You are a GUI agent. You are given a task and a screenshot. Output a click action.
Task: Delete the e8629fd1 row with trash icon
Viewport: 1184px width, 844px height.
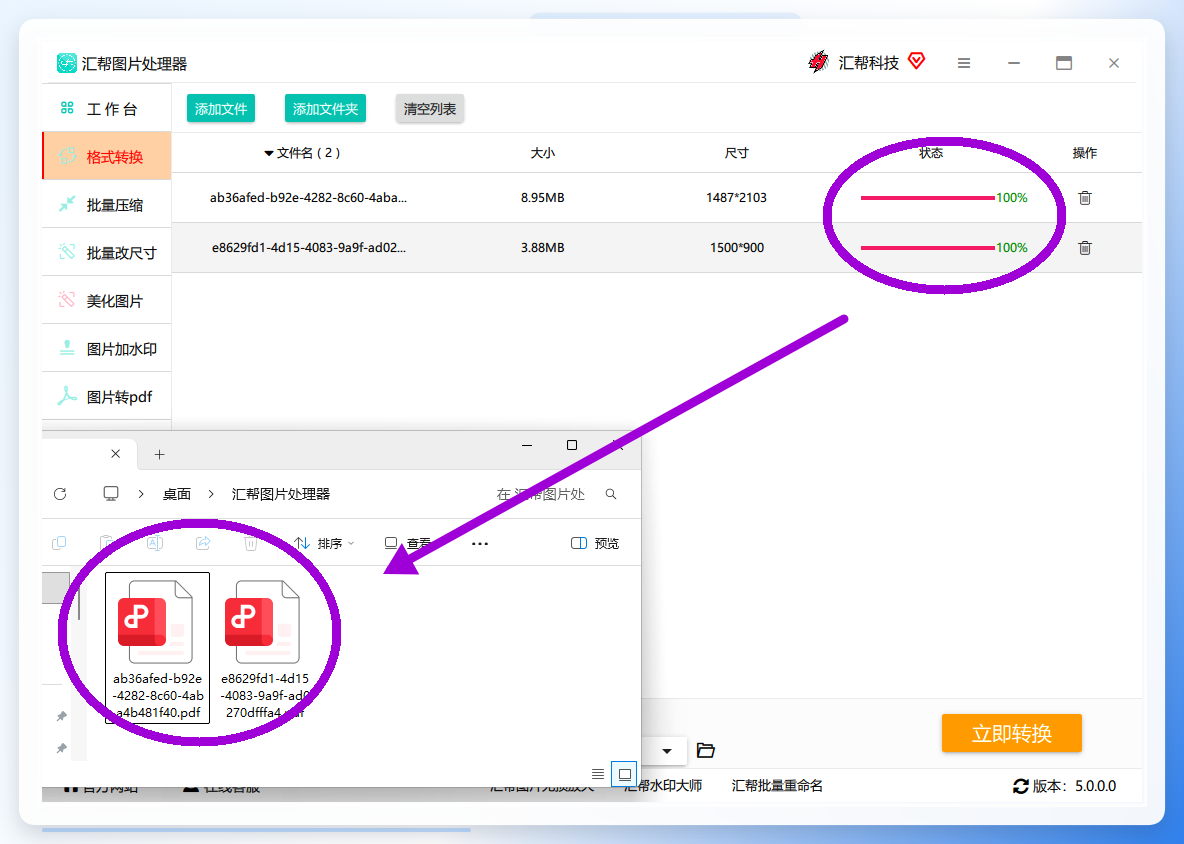pyautogui.click(x=1085, y=248)
